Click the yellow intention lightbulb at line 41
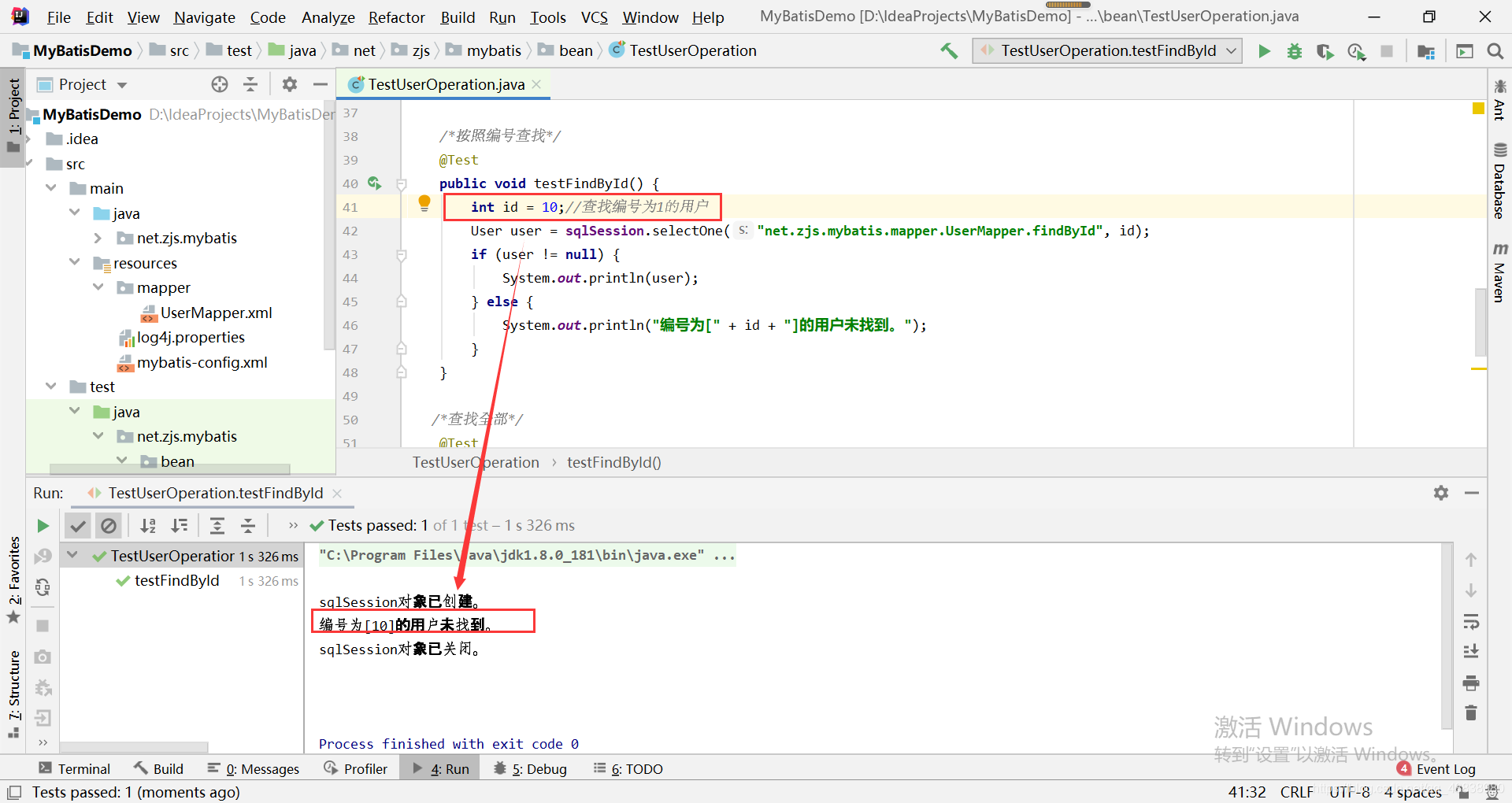1512x803 pixels. coord(424,203)
